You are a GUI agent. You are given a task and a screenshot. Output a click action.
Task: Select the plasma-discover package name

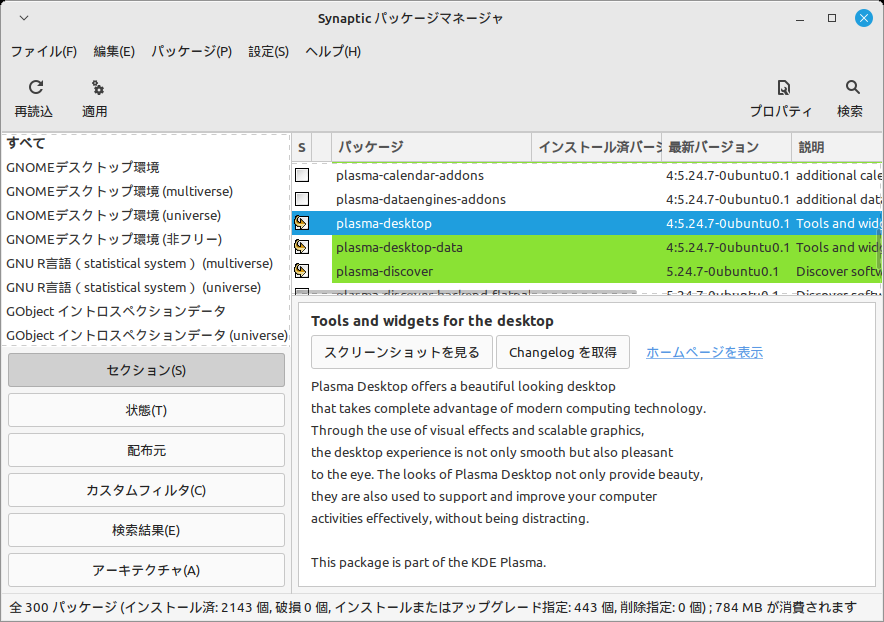click(384, 271)
